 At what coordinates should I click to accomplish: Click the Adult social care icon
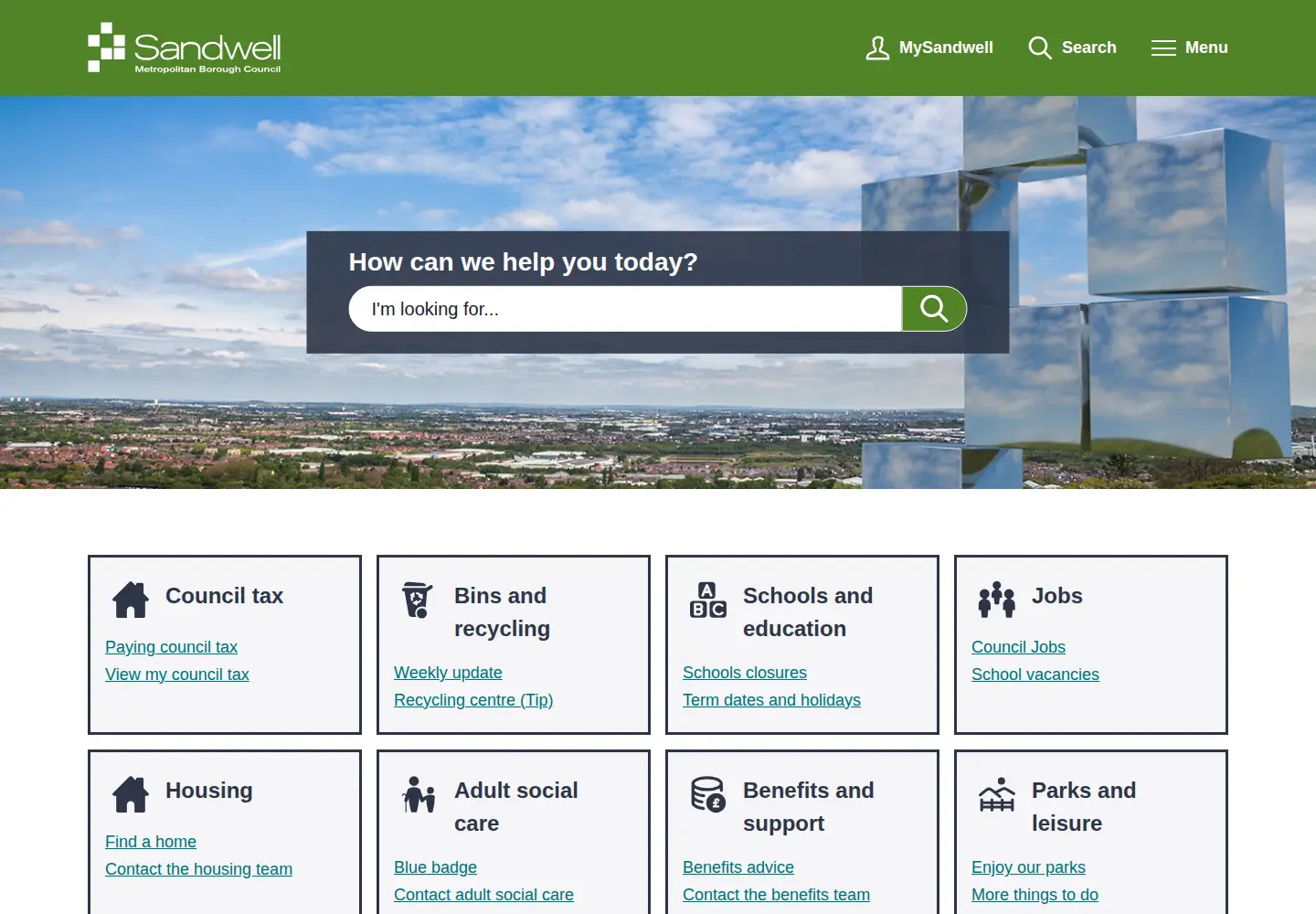click(419, 794)
